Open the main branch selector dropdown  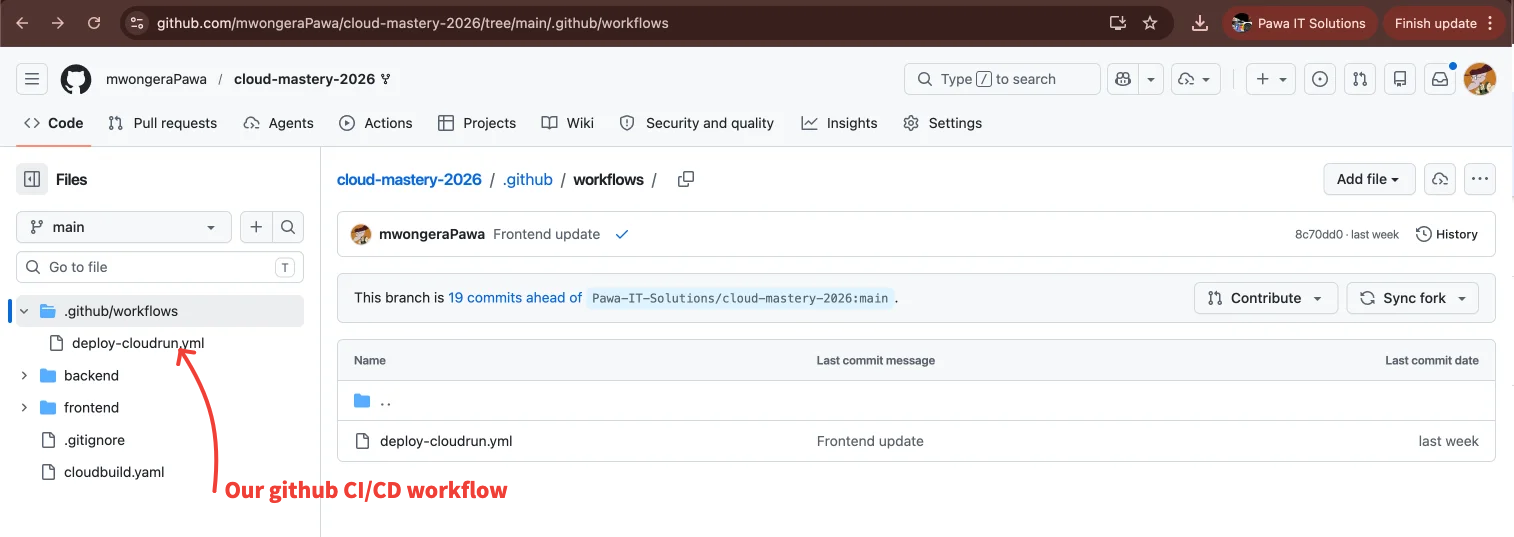[x=124, y=227]
